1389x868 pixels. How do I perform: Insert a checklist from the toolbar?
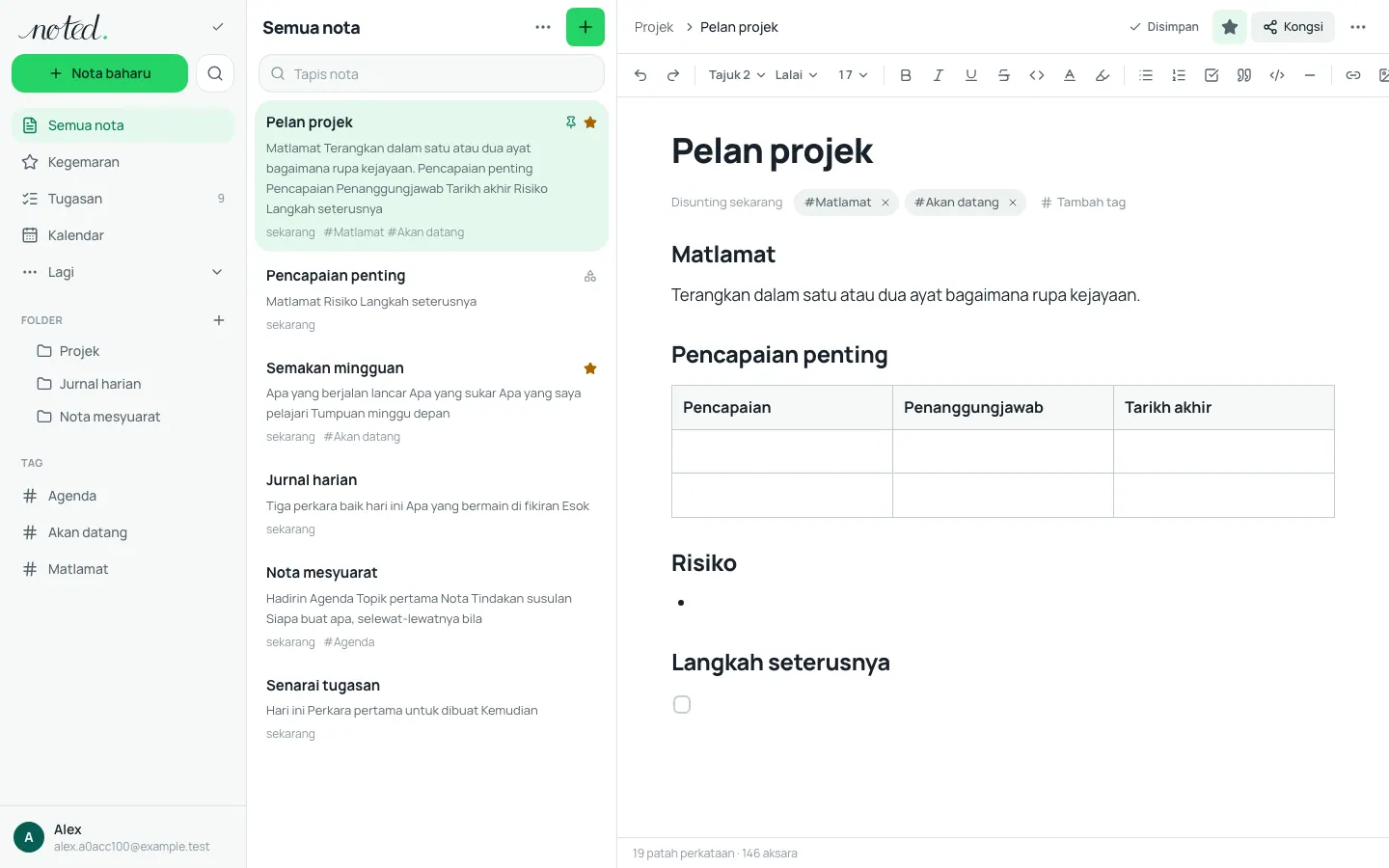point(1212,75)
